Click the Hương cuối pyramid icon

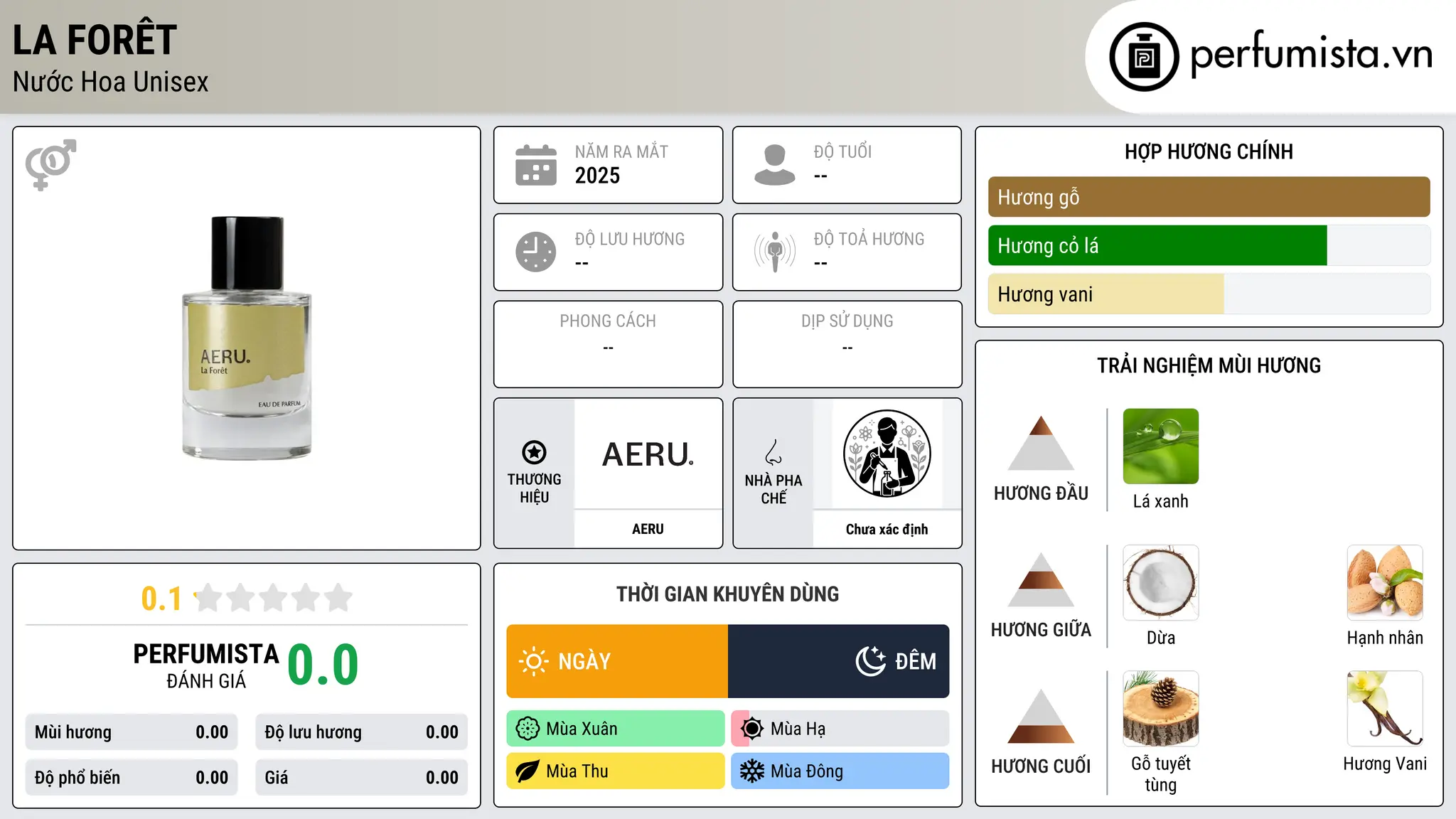[x=1041, y=716]
